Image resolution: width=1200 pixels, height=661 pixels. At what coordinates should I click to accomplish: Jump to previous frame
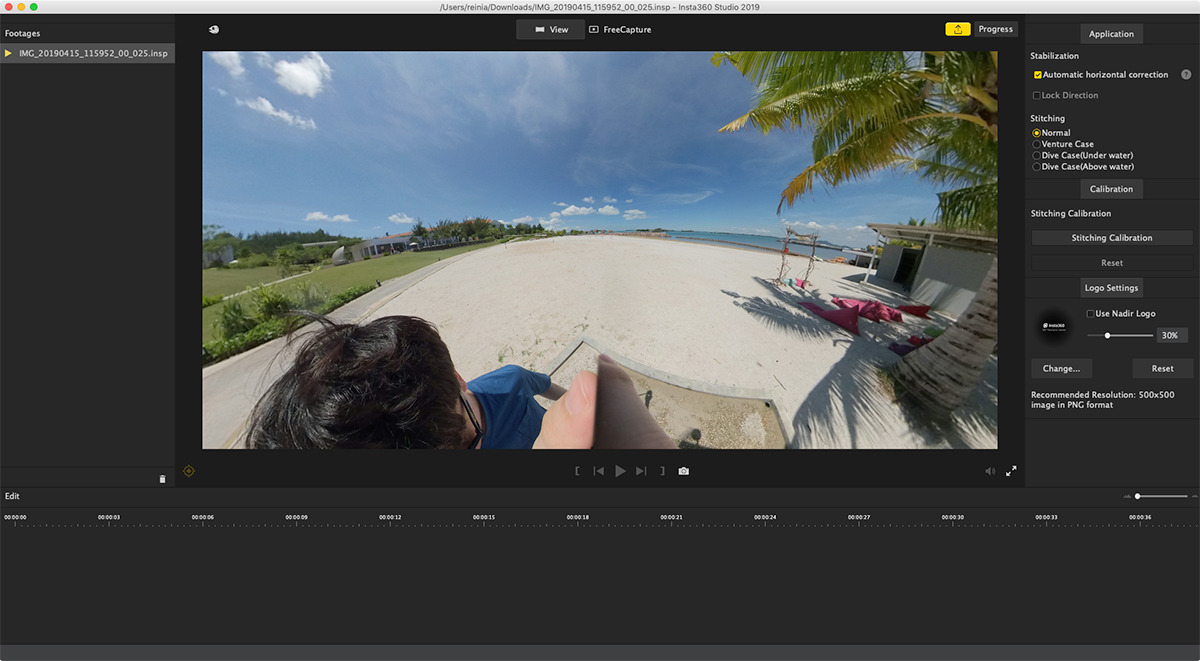click(x=598, y=471)
